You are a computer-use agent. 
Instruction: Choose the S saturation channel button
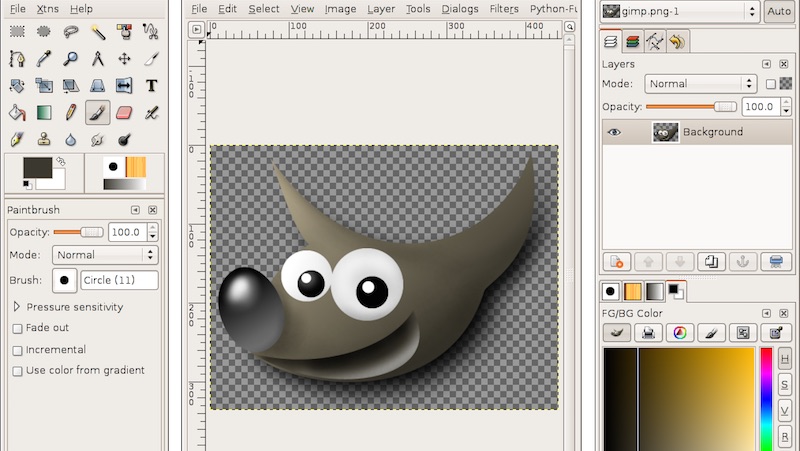coord(785,385)
